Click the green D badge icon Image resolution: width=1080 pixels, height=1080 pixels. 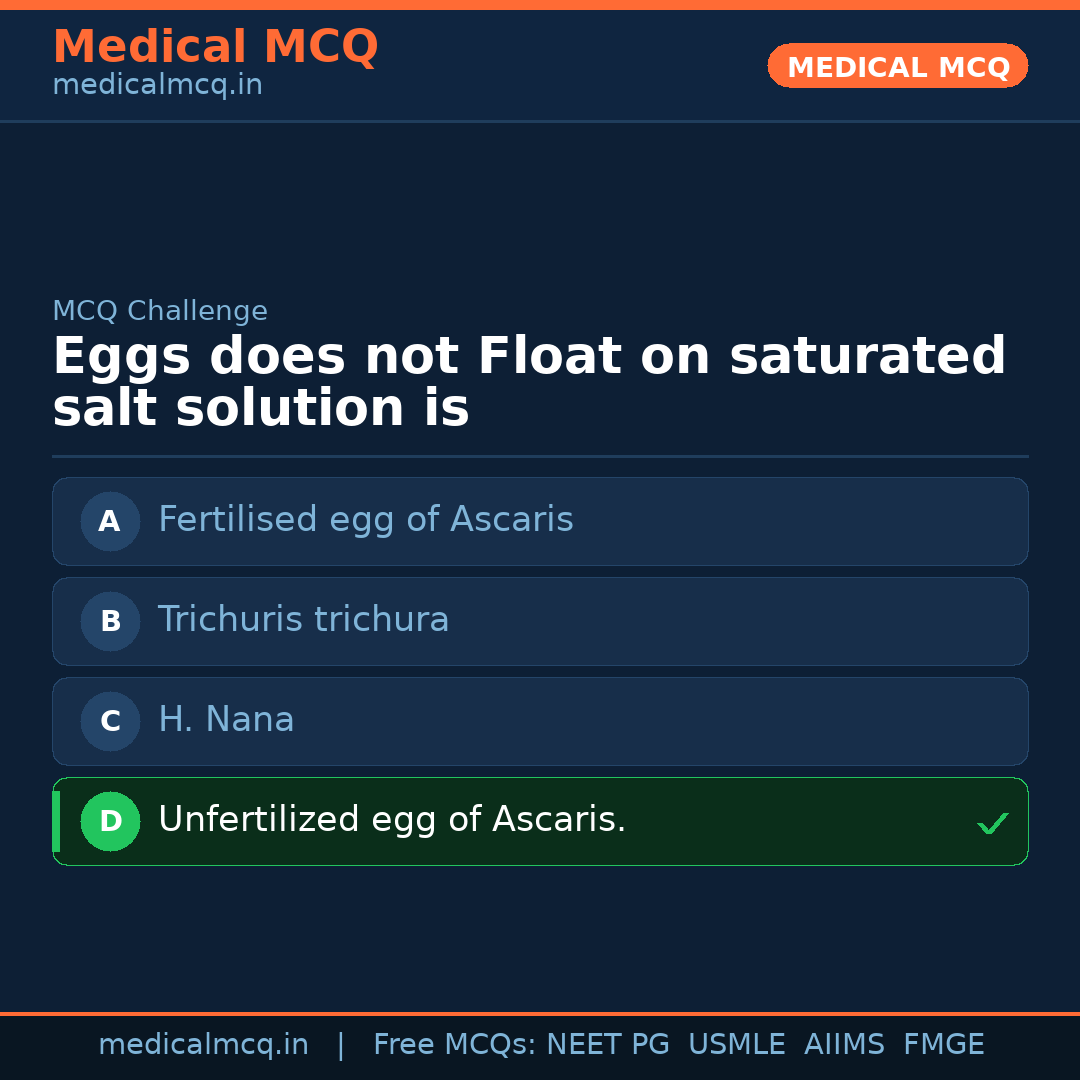pyautogui.click(x=110, y=821)
